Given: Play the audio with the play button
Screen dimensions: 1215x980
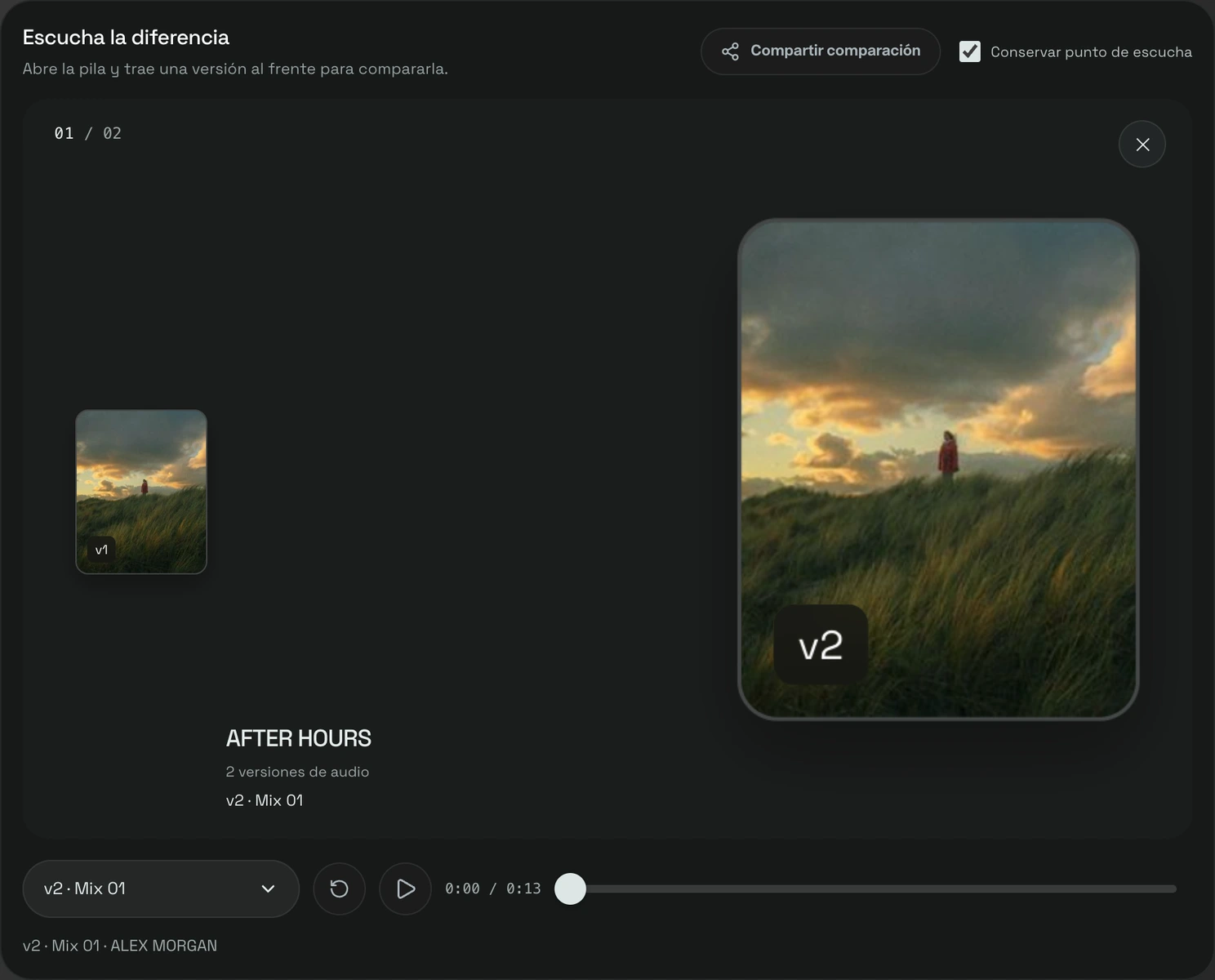Looking at the screenshot, I should tap(405, 889).
